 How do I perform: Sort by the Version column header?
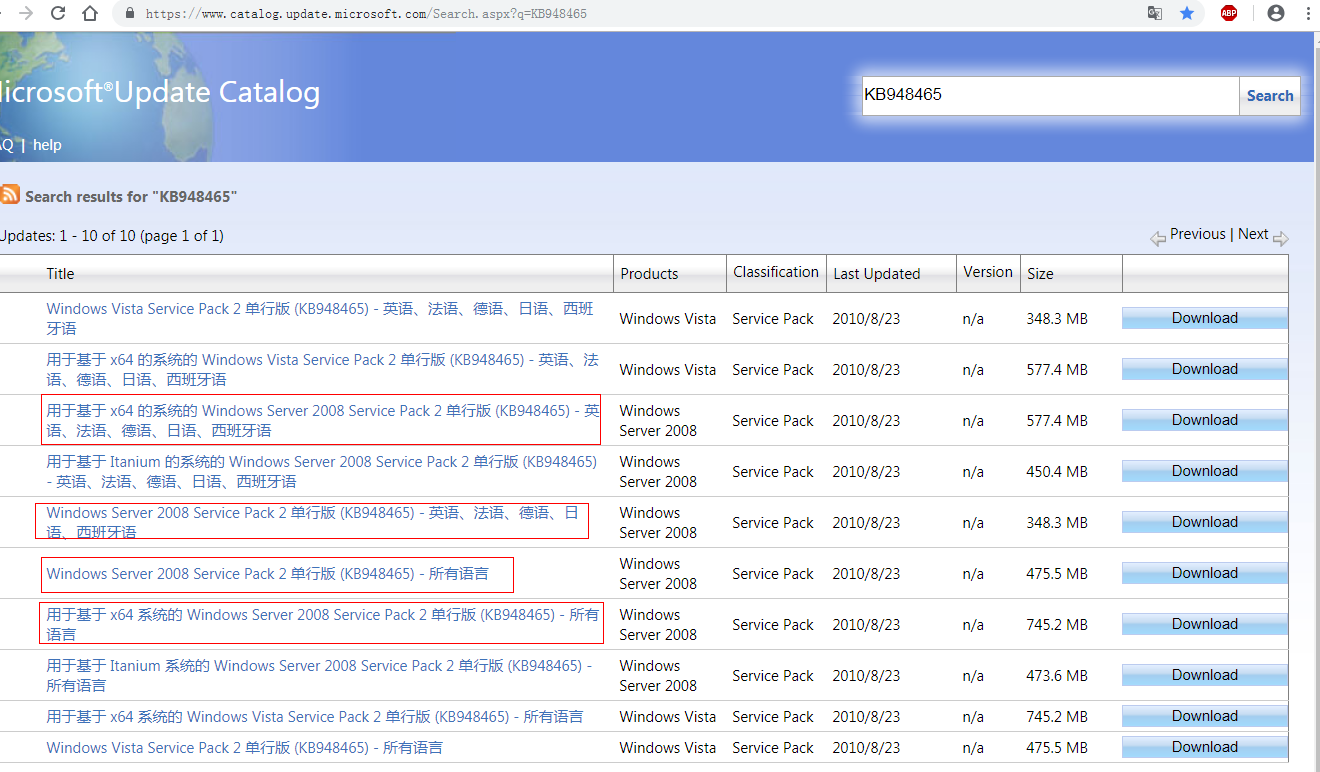coord(988,272)
